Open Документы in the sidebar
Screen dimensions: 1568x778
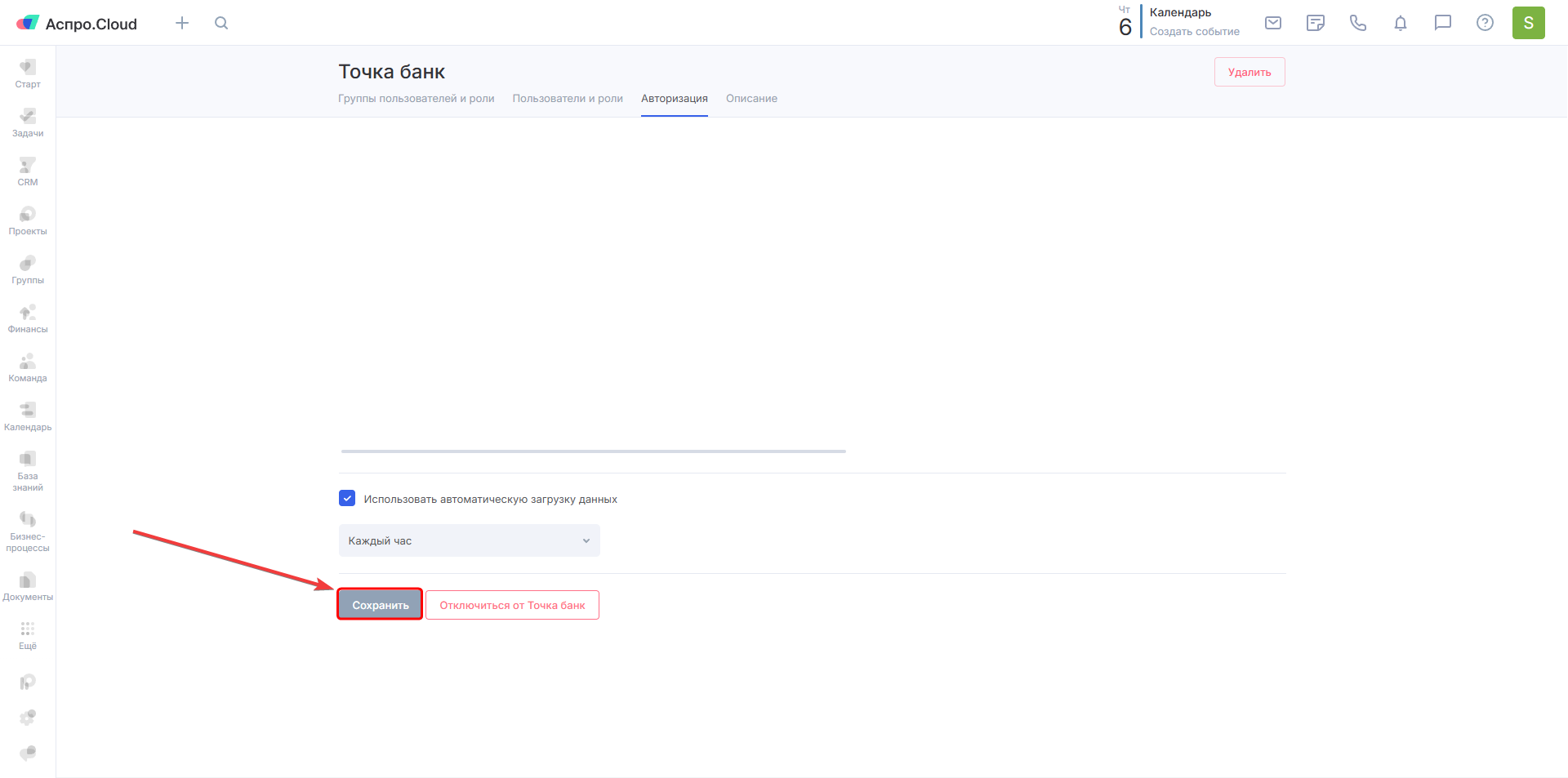click(28, 586)
